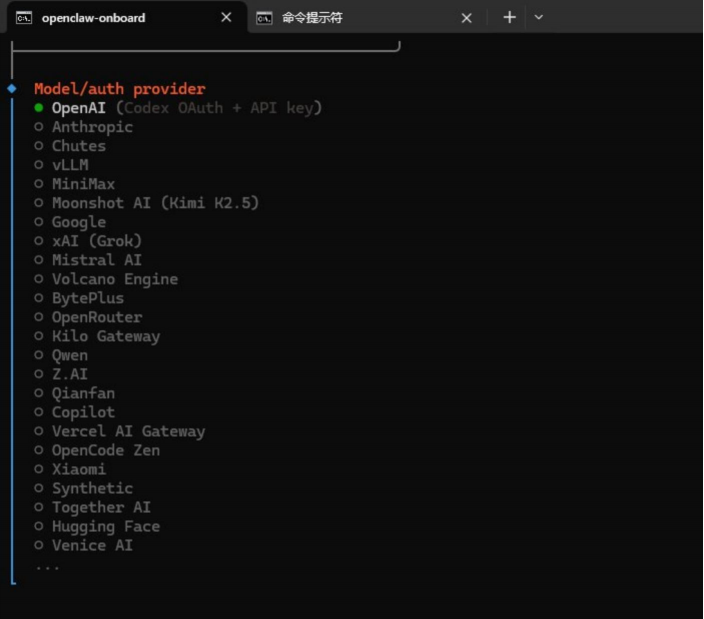Choose the OpenRouter provider option
704x619 pixels.
click(39, 317)
